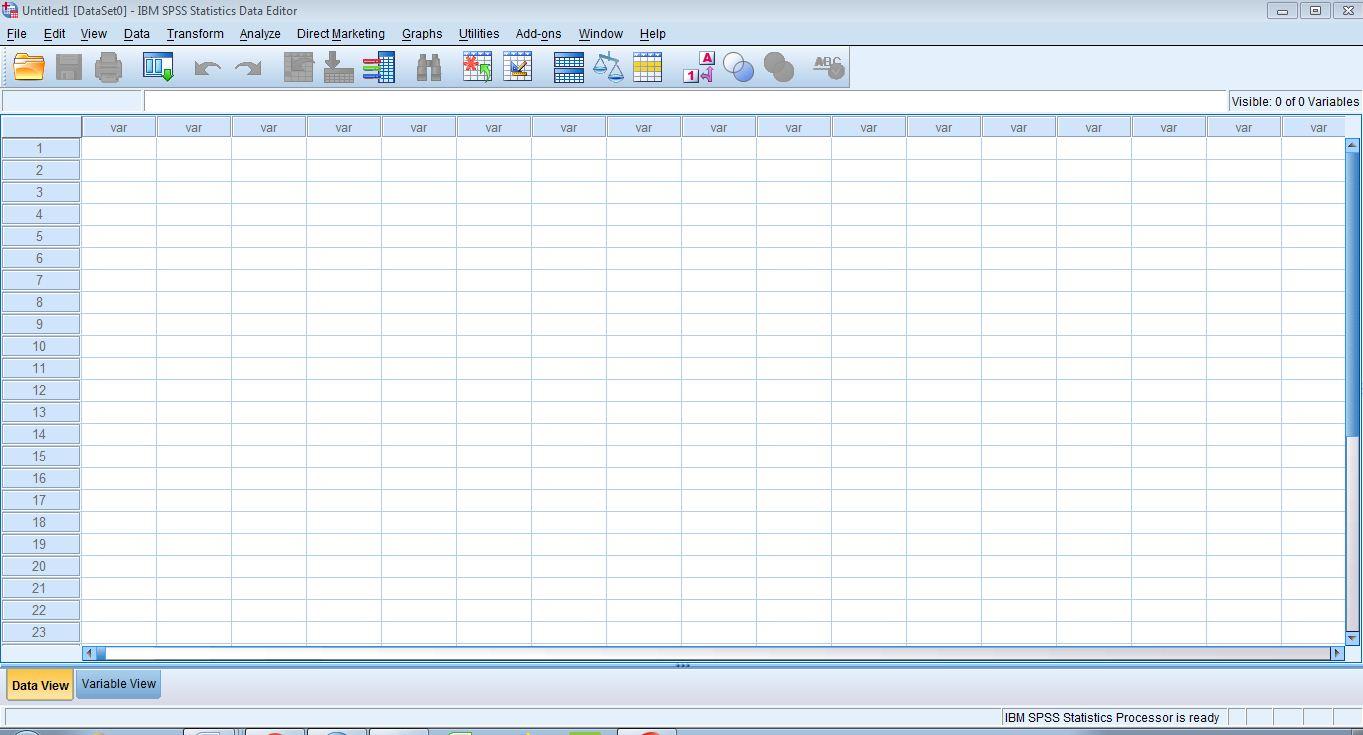Open the Find dialog with the binoculars icon
The width and height of the screenshot is (1363, 735).
(x=428, y=66)
